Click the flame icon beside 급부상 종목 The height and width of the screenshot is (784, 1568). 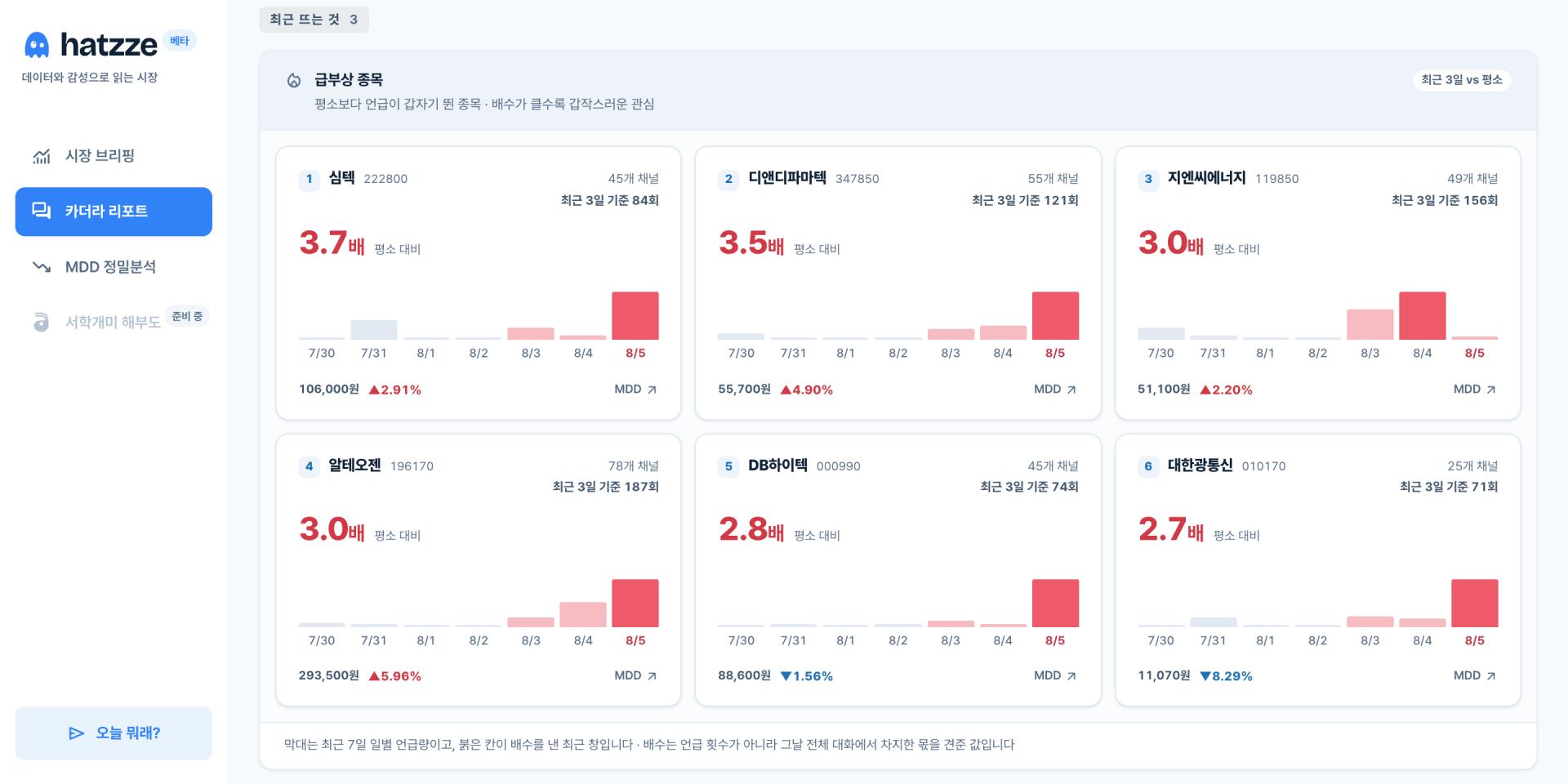[294, 80]
